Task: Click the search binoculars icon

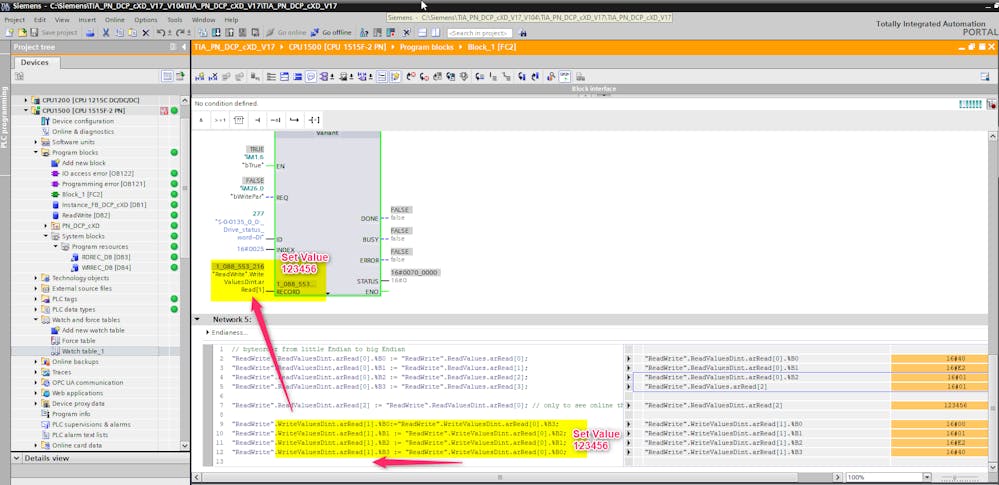Action: 523,33
